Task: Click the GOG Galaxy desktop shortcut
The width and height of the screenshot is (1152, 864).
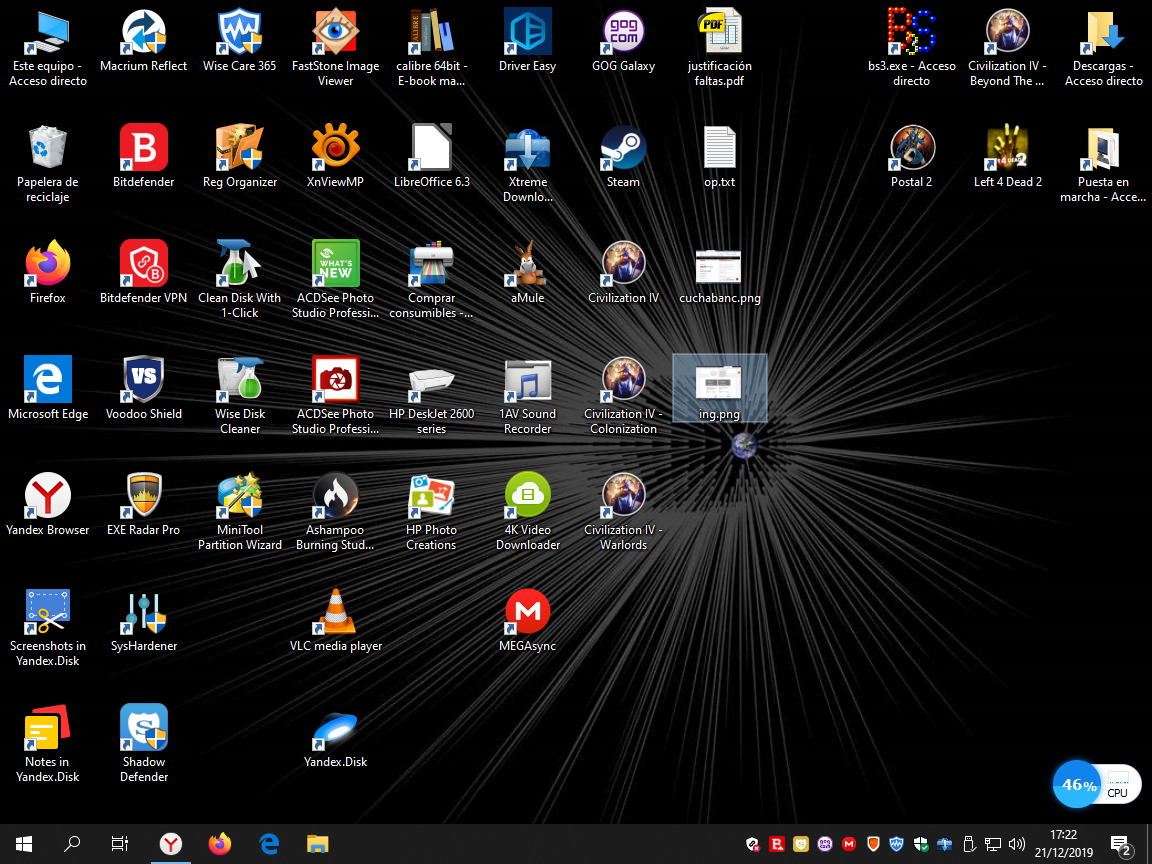Action: point(623,34)
